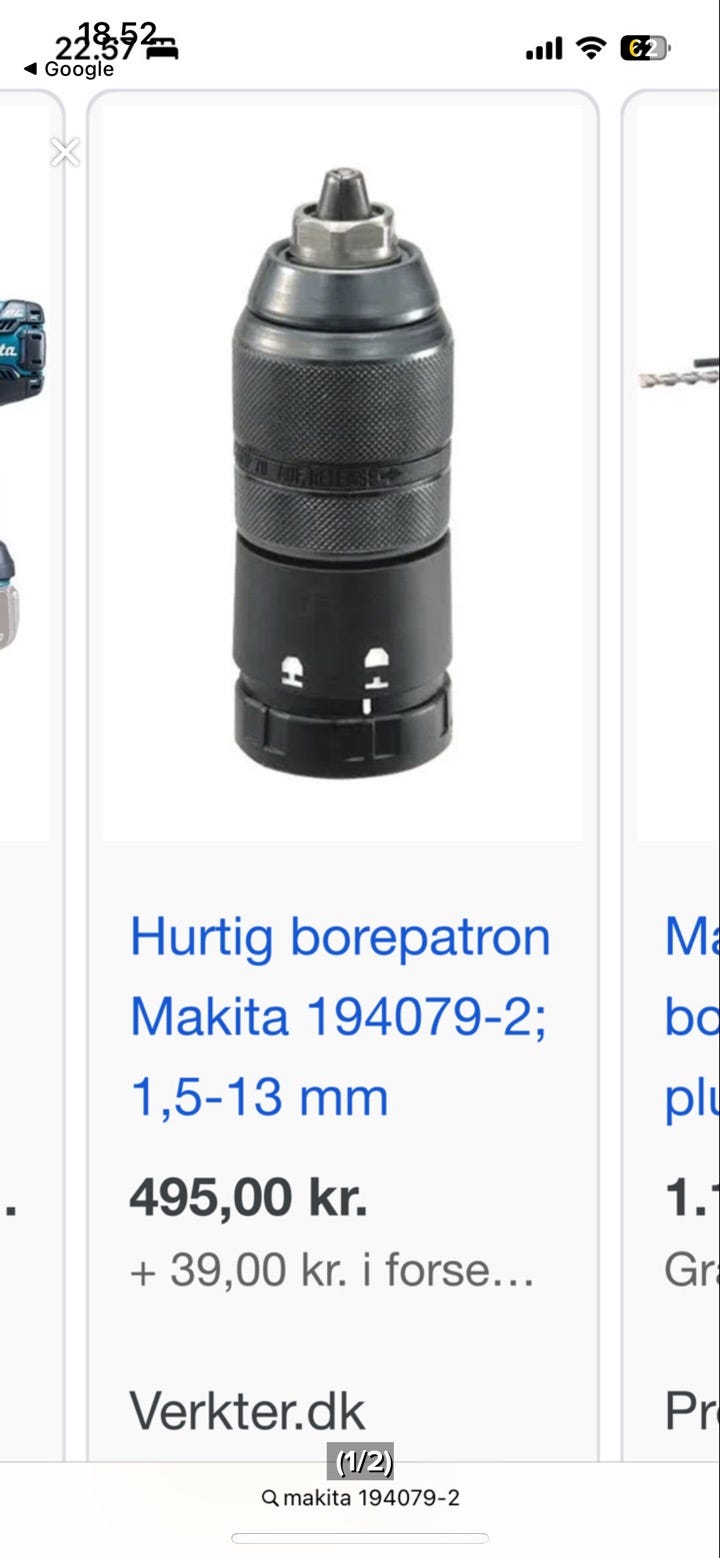Image resolution: width=720 pixels, height=1558 pixels.
Task: Tap the battery icon in the status bar
Action: click(646, 47)
